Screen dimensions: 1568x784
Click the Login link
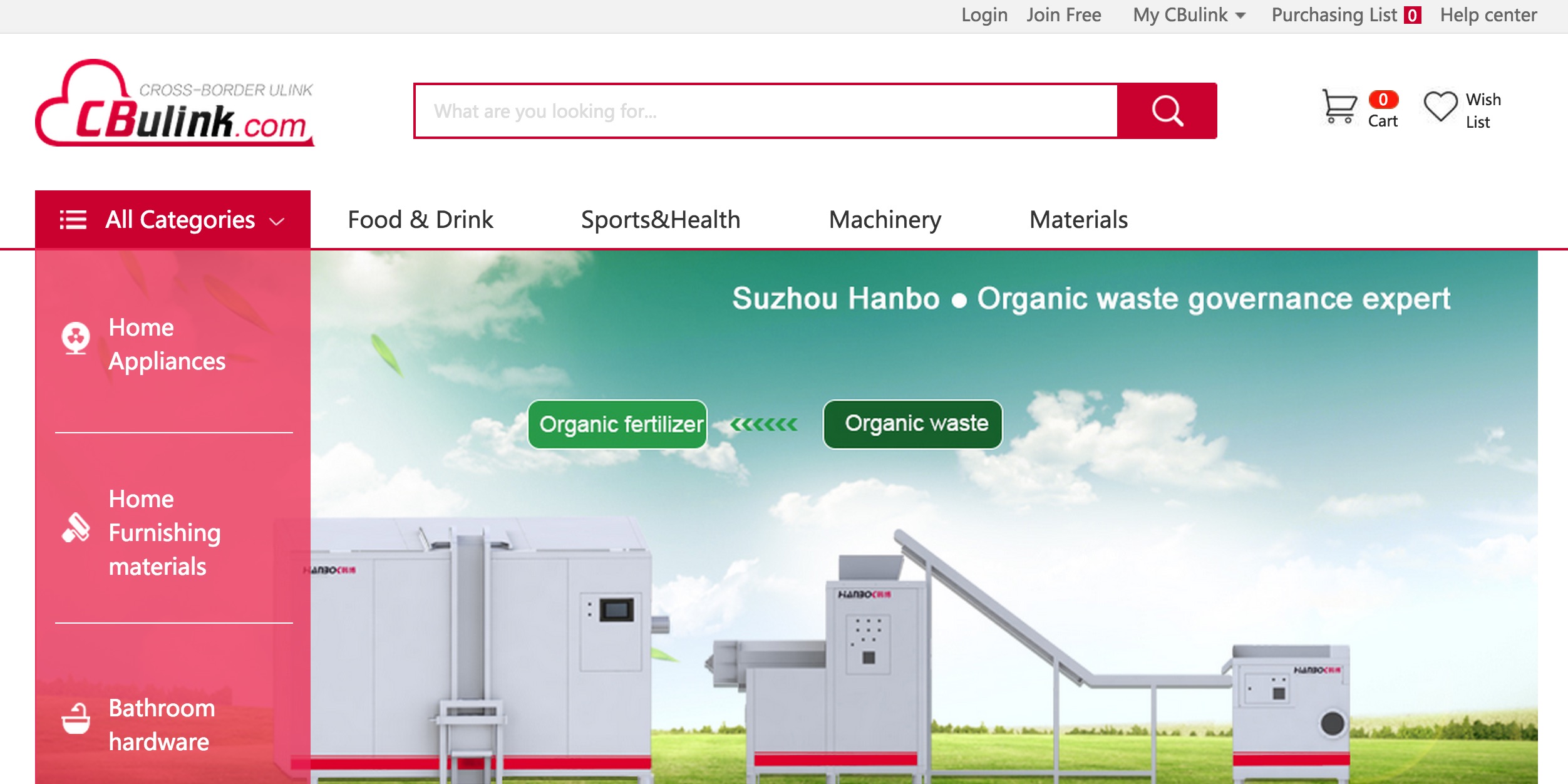pyautogui.click(x=984, y=15)
